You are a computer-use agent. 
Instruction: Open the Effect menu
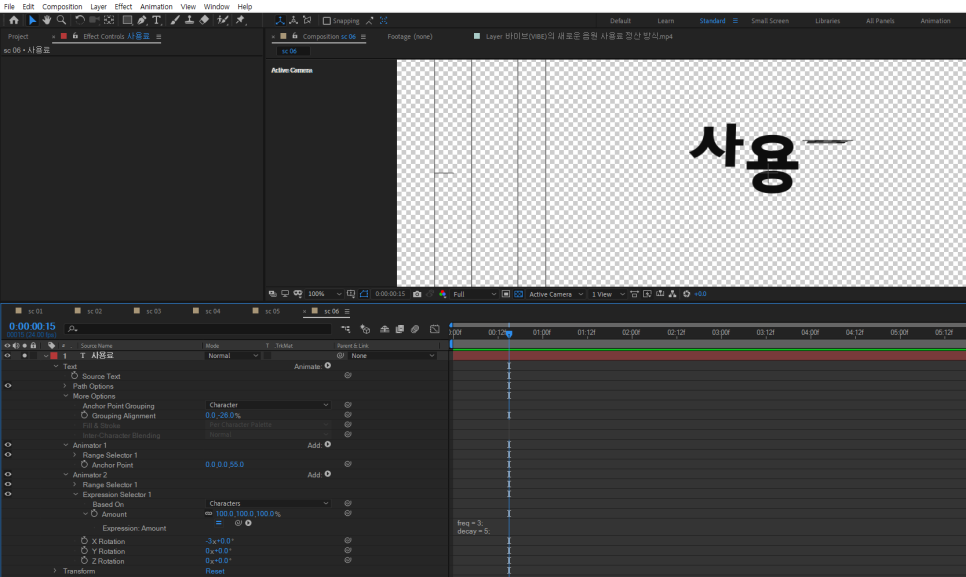(x=123, y=7)
